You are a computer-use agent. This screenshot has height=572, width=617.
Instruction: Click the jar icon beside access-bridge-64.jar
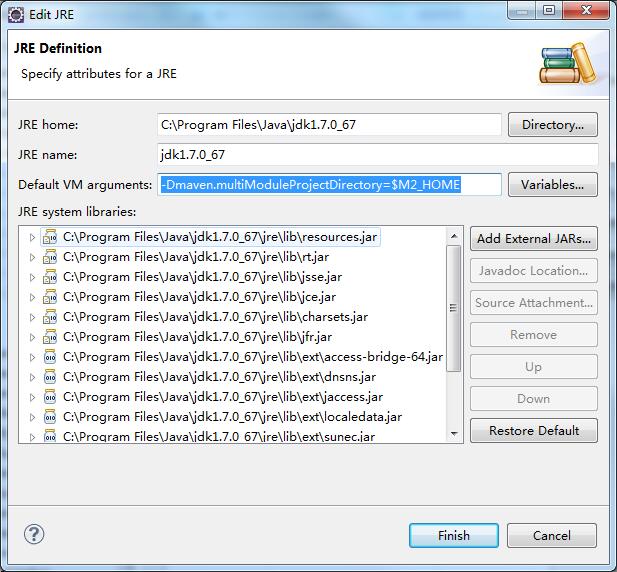[50, 357]
